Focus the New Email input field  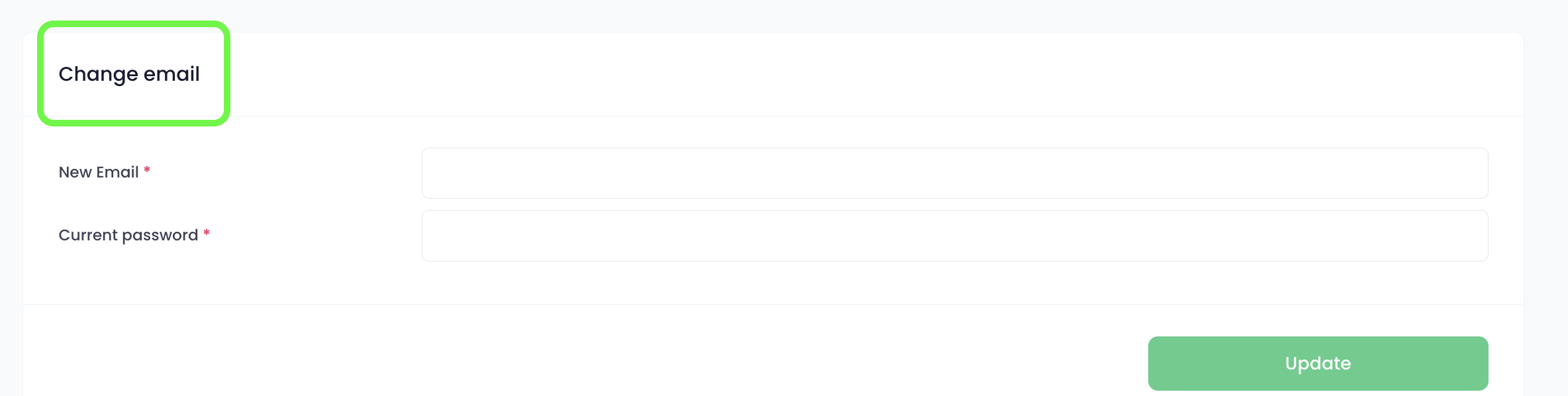coord(955,173)
